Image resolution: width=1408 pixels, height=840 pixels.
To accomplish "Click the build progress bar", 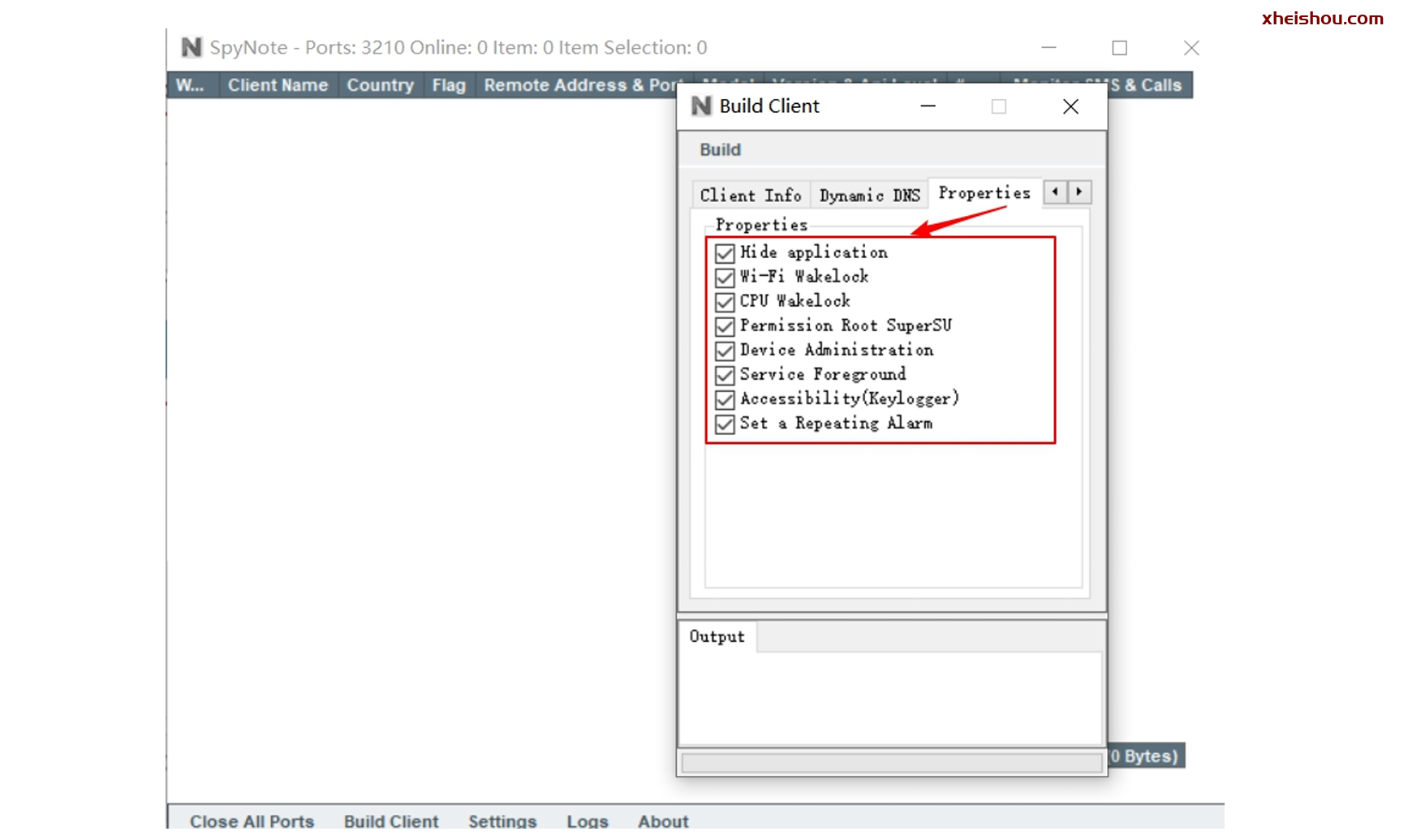I will (892, 762).
